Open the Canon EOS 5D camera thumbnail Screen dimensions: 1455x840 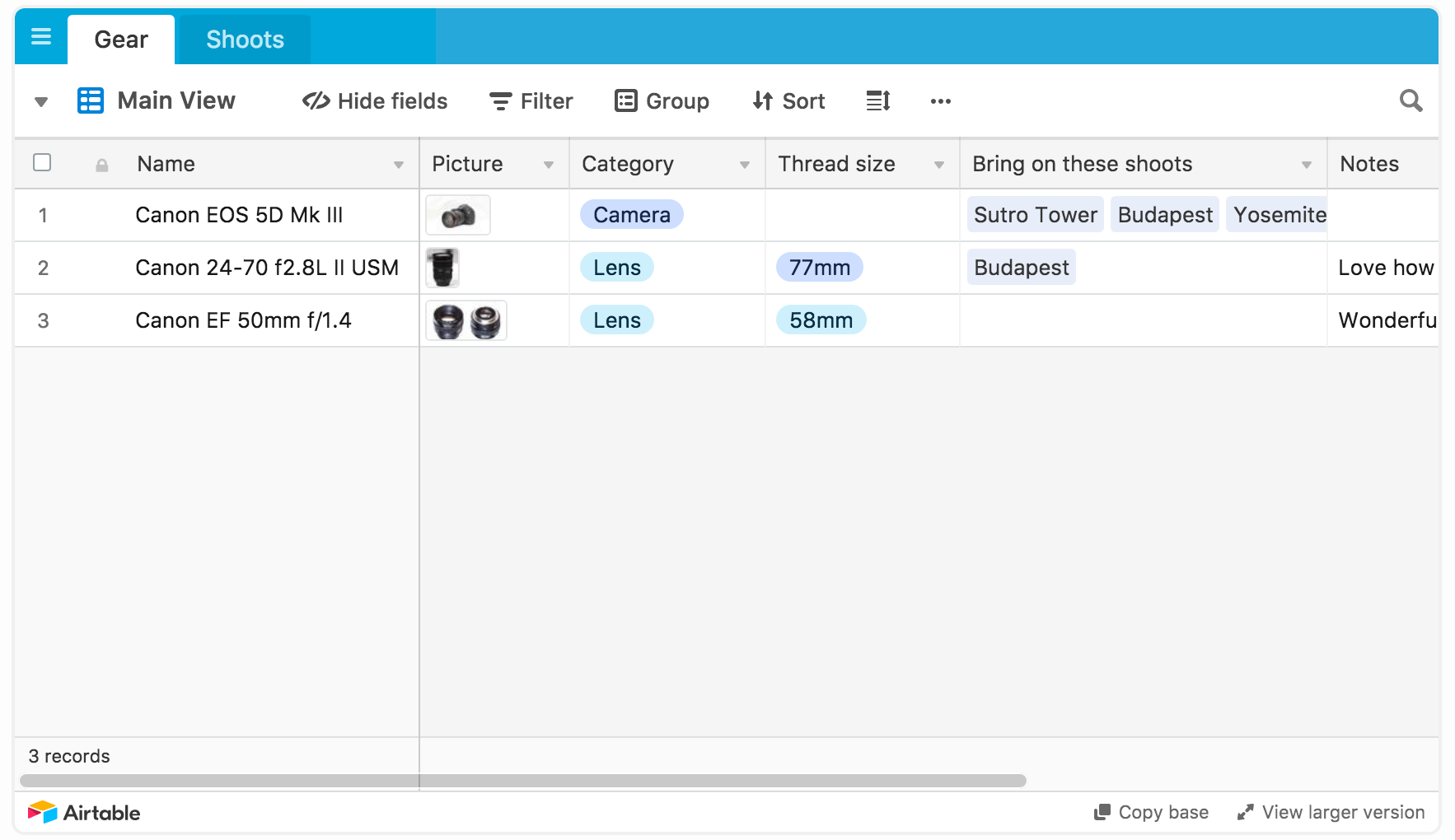458,215
